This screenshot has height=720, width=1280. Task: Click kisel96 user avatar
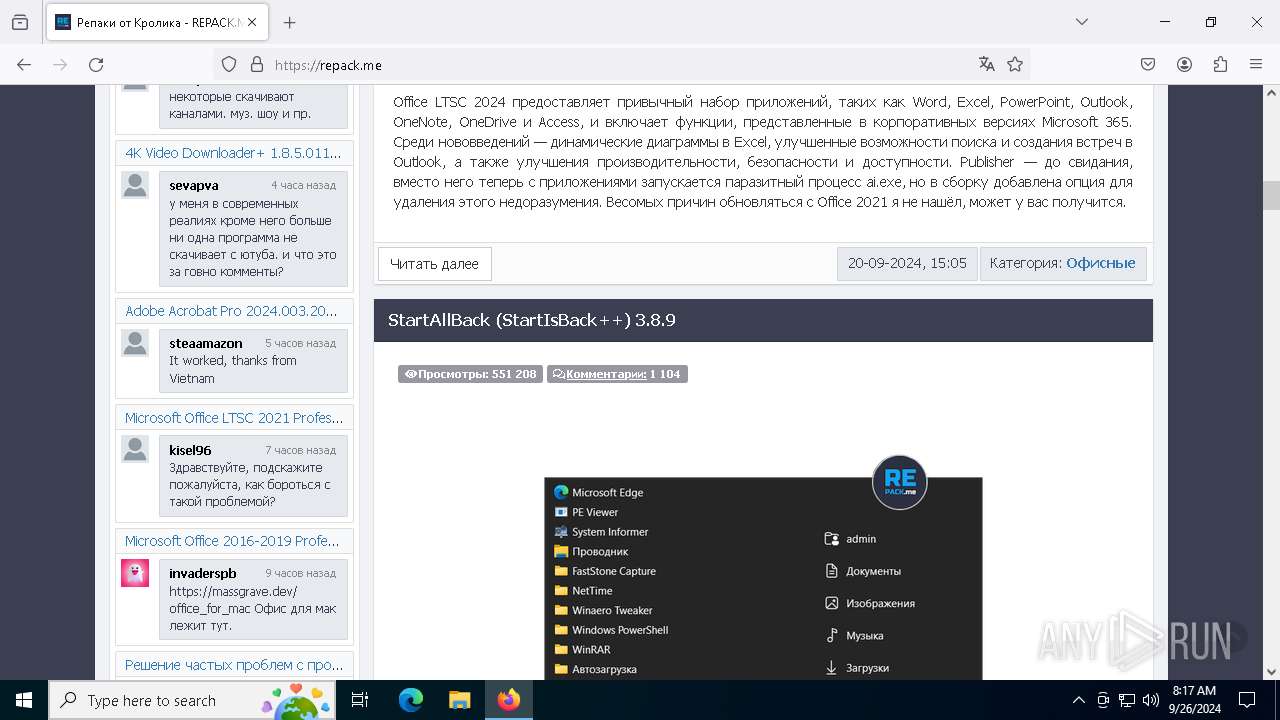[135, 449]
